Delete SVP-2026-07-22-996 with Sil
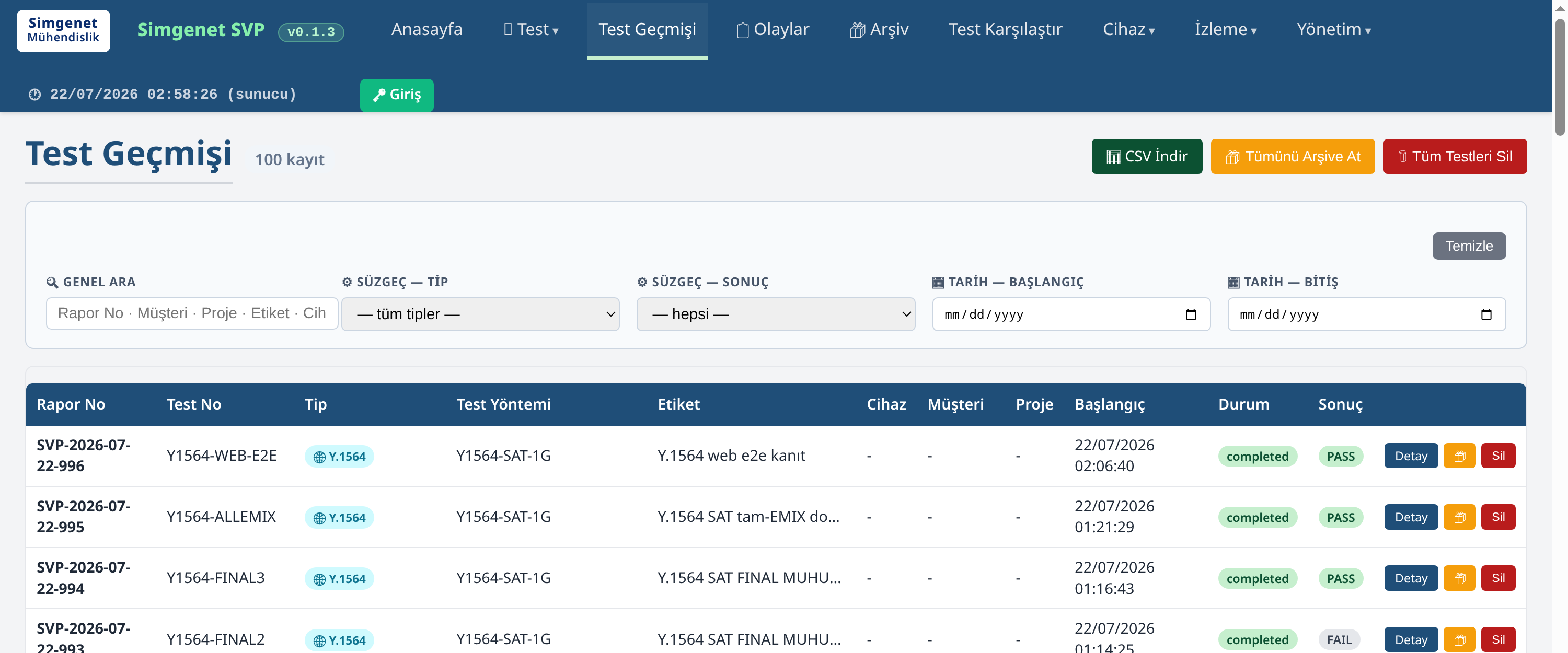 click(x=1497, y=456)
